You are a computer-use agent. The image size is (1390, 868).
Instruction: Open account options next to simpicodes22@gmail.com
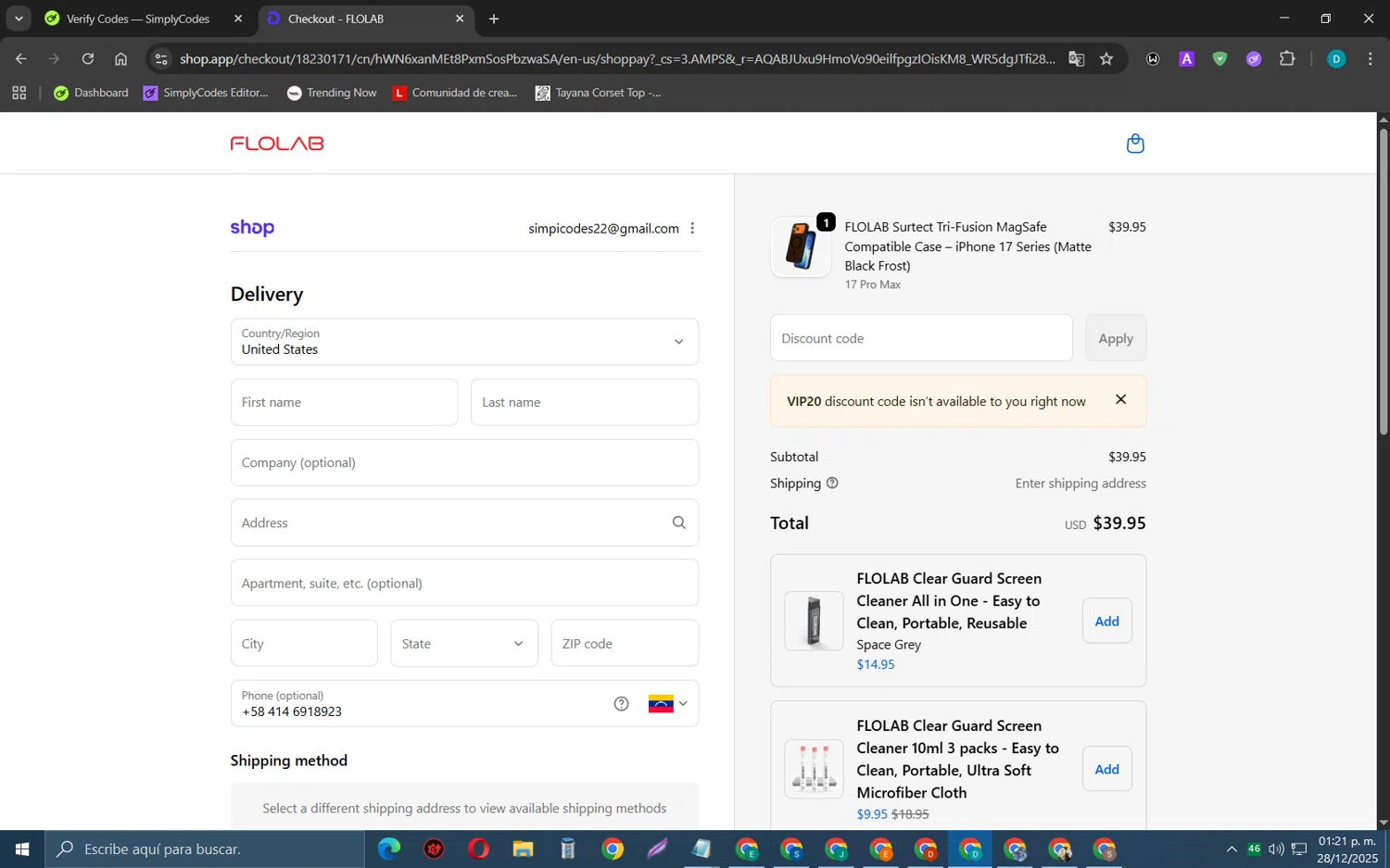(692, 228)
